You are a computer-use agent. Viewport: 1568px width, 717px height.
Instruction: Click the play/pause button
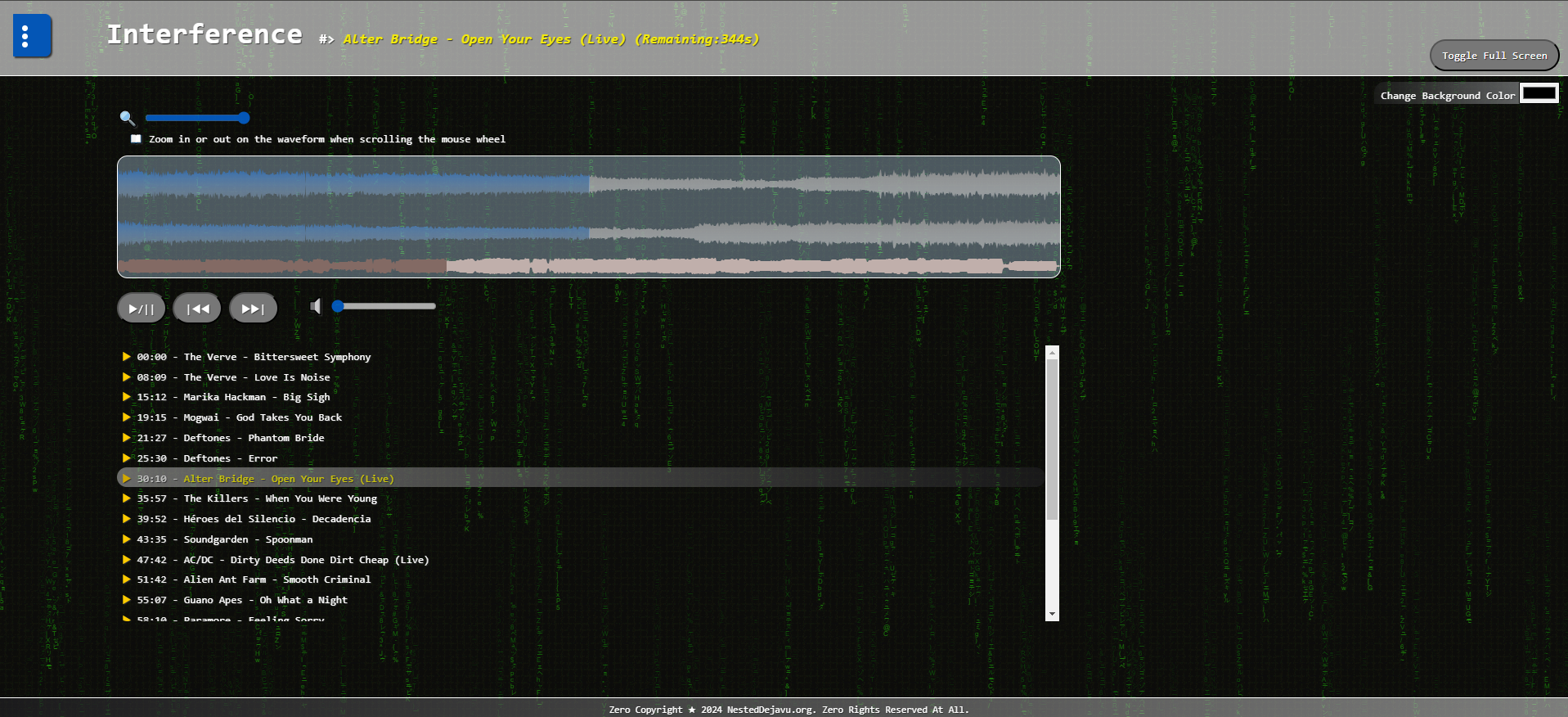142,309
